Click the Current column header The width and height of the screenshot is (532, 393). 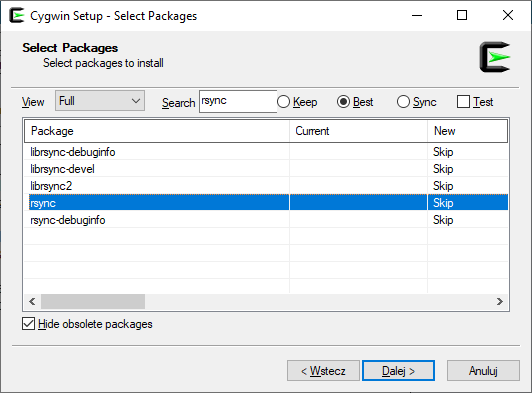coord(358,131)
